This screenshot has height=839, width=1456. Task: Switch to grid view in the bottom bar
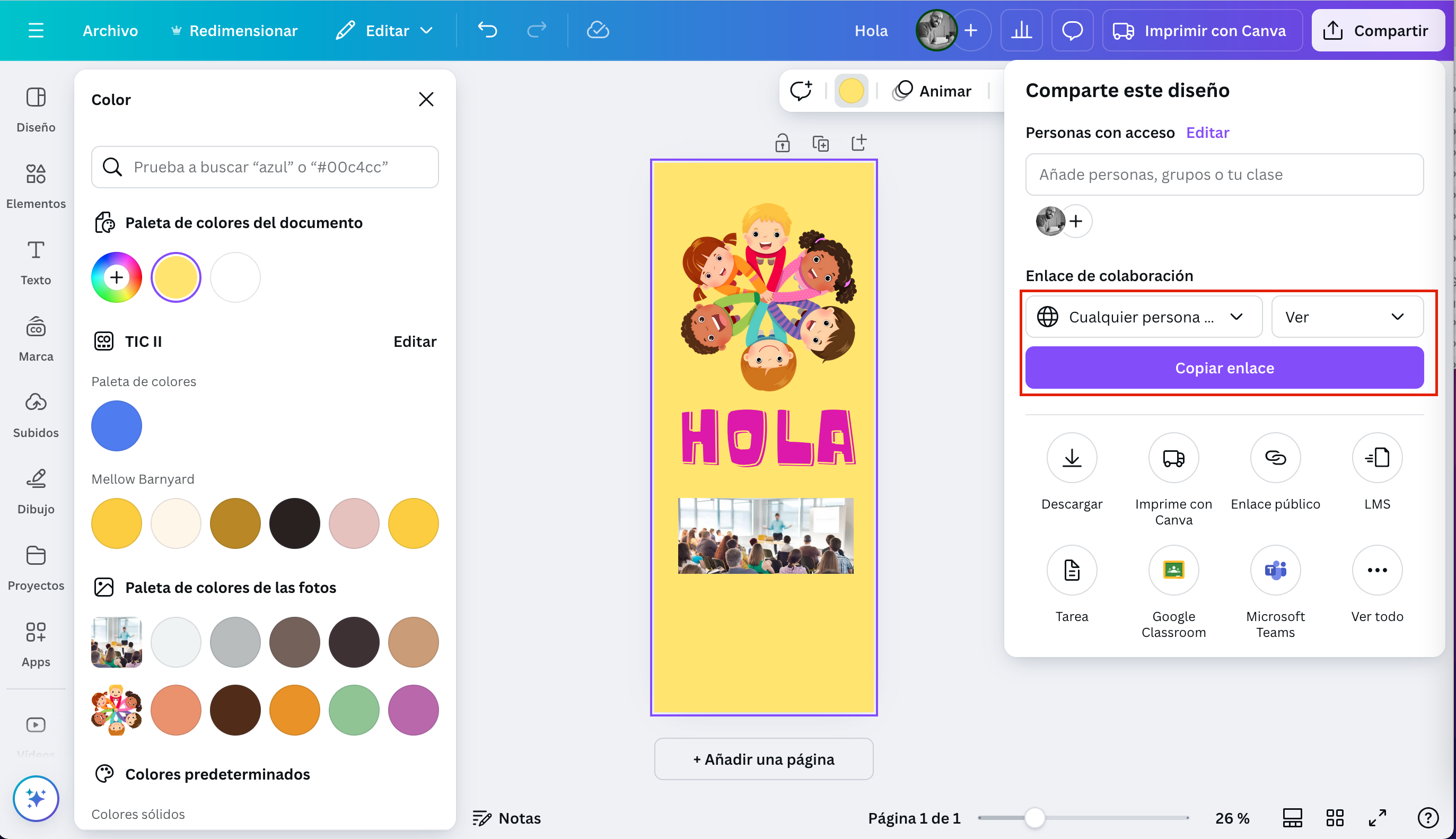(x=1335, y=818)
